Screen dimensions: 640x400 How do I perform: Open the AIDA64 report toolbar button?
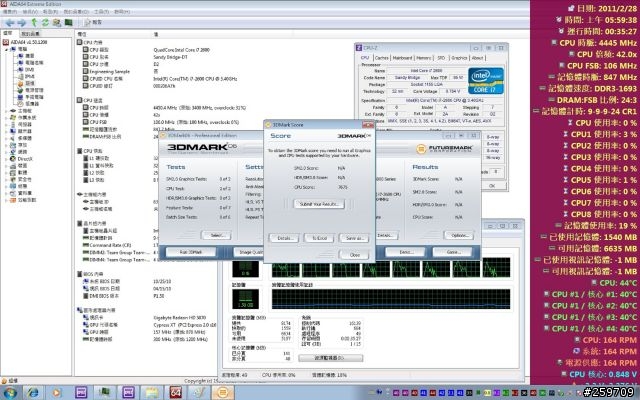click(x=93, y=22)
